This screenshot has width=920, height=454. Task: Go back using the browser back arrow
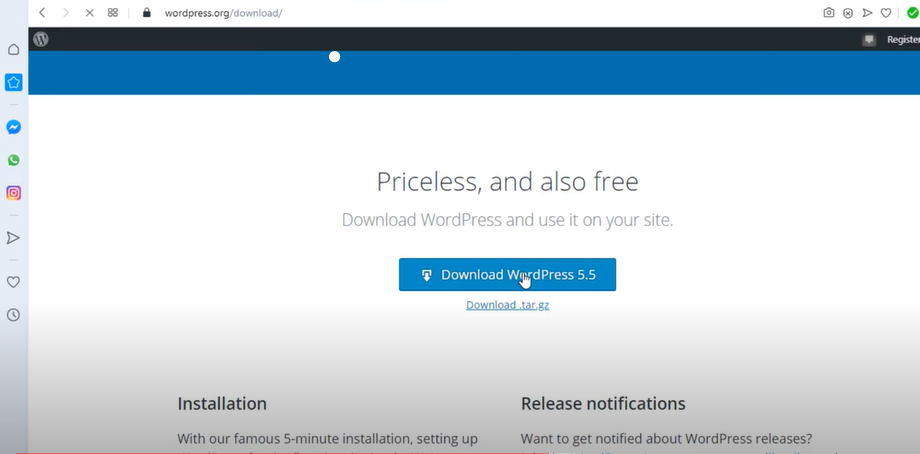pyautogui.click(x=42, y=12)
